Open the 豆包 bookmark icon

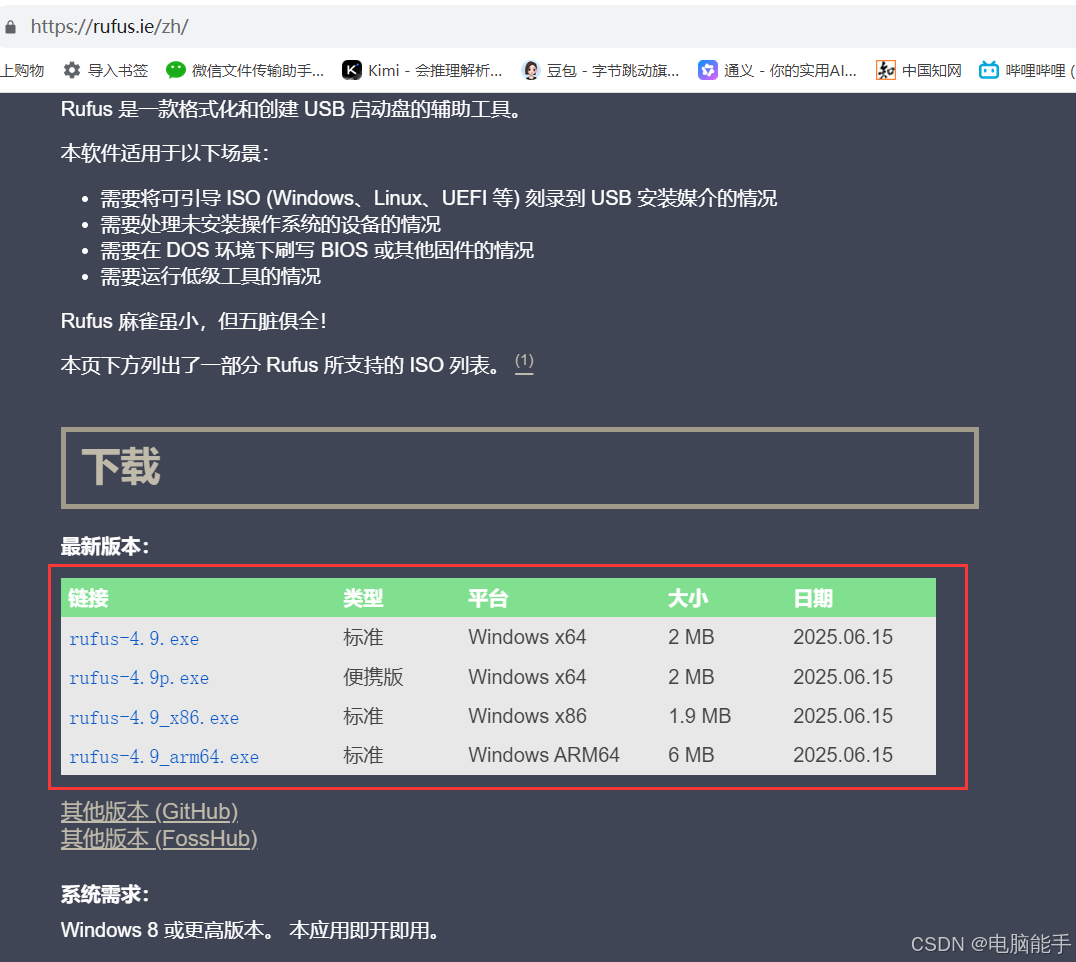click(x=531, y=70)
